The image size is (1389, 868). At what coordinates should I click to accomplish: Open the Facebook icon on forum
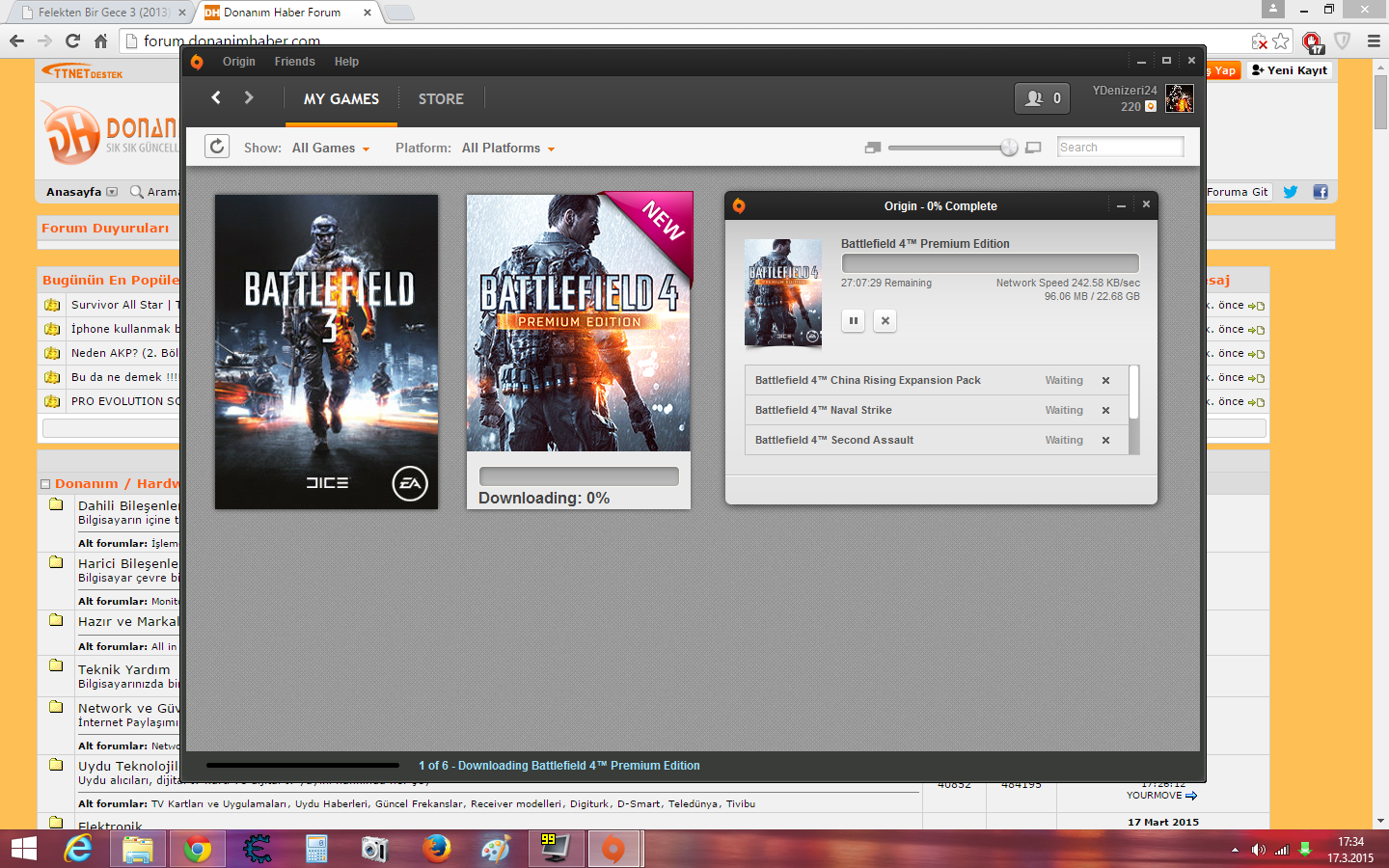tap(1321, 192)
